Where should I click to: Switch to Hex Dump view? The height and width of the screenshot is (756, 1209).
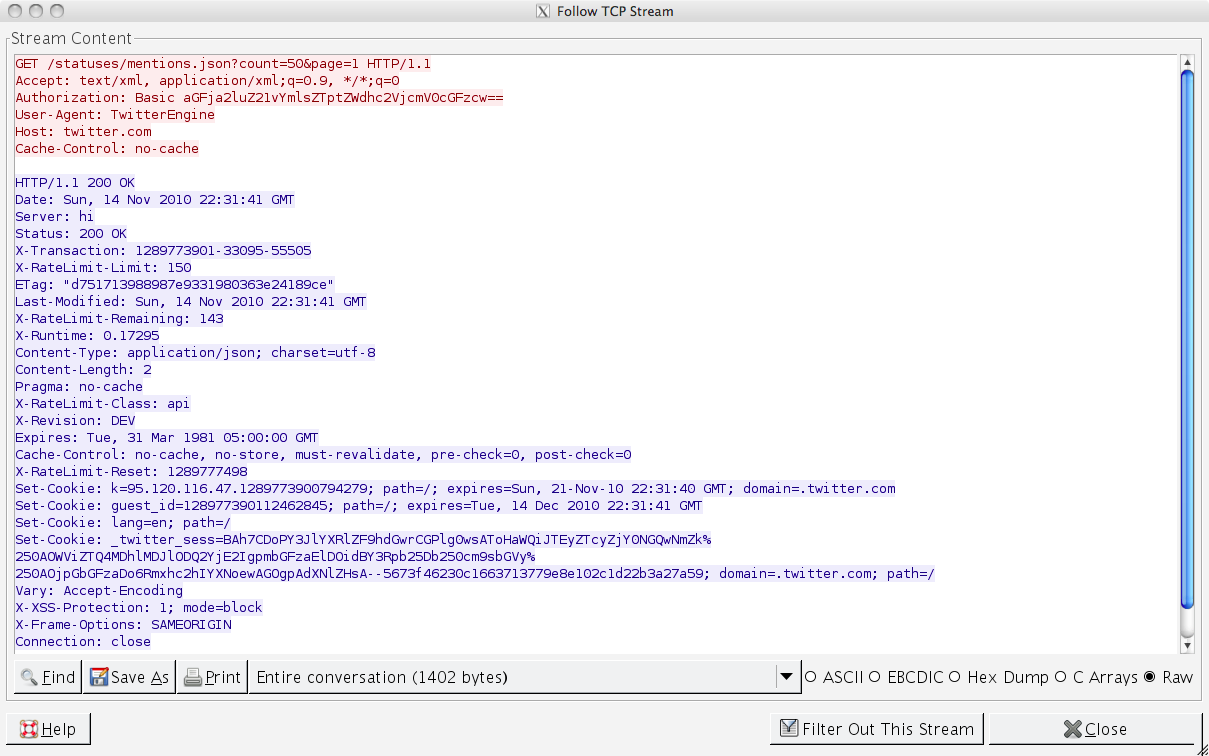pyautogui.click(x=999, y=677)
